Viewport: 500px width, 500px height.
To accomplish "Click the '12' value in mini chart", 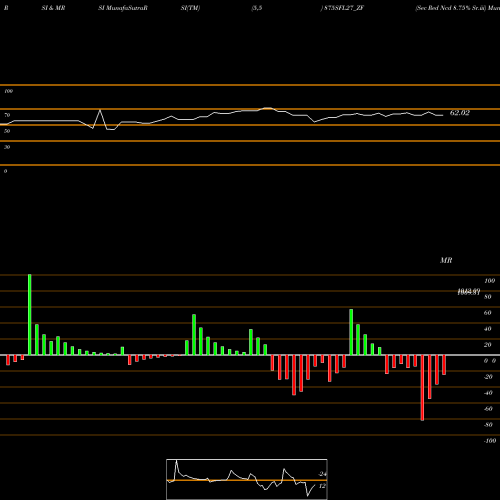I will pos(322,486).
